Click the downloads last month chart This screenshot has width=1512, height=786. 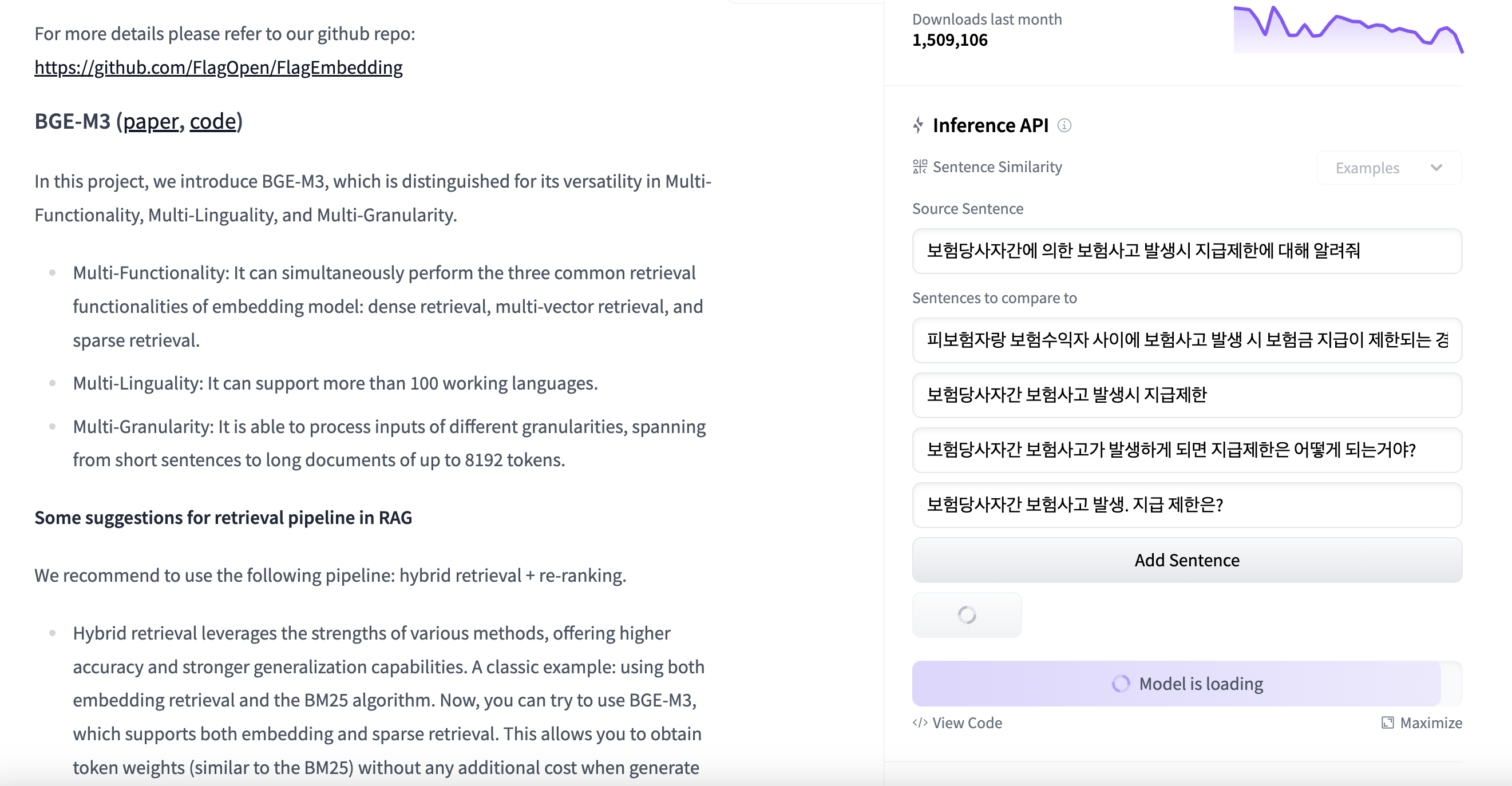[x=1348, y=29]
